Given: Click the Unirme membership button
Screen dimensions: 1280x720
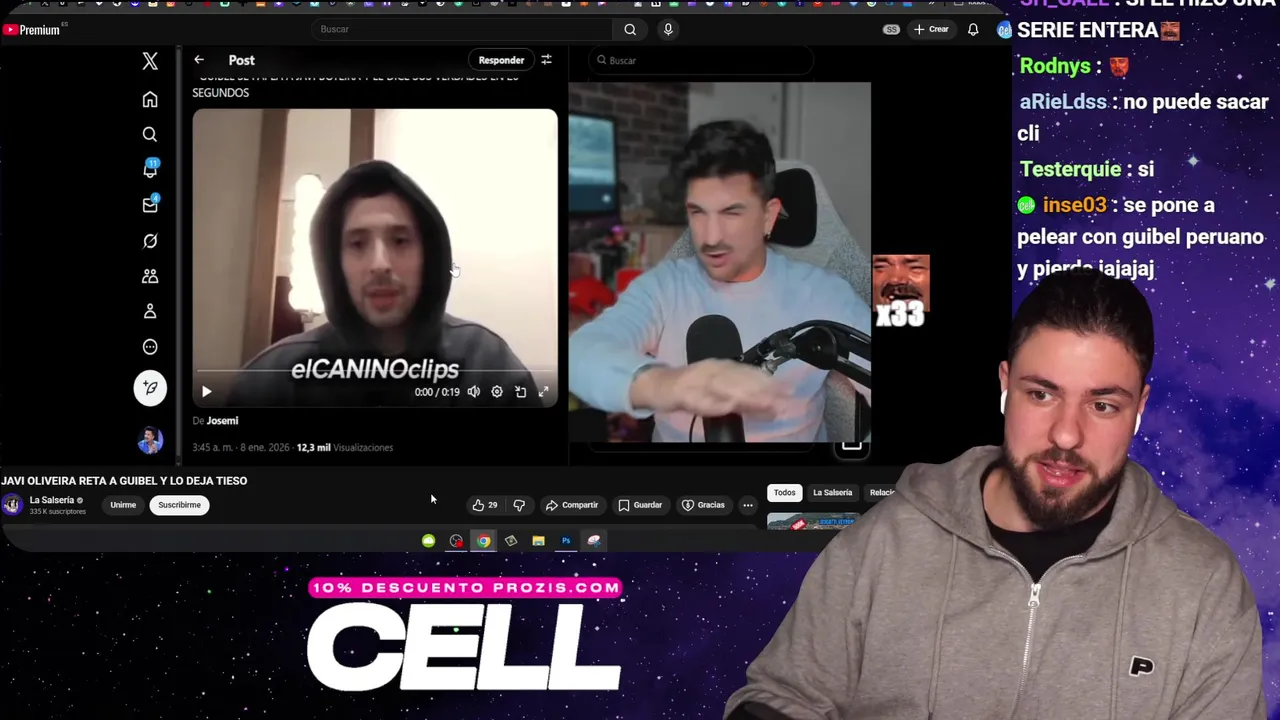Looking at the screenshot, I should pyautogui.click(x=123, y=505).
